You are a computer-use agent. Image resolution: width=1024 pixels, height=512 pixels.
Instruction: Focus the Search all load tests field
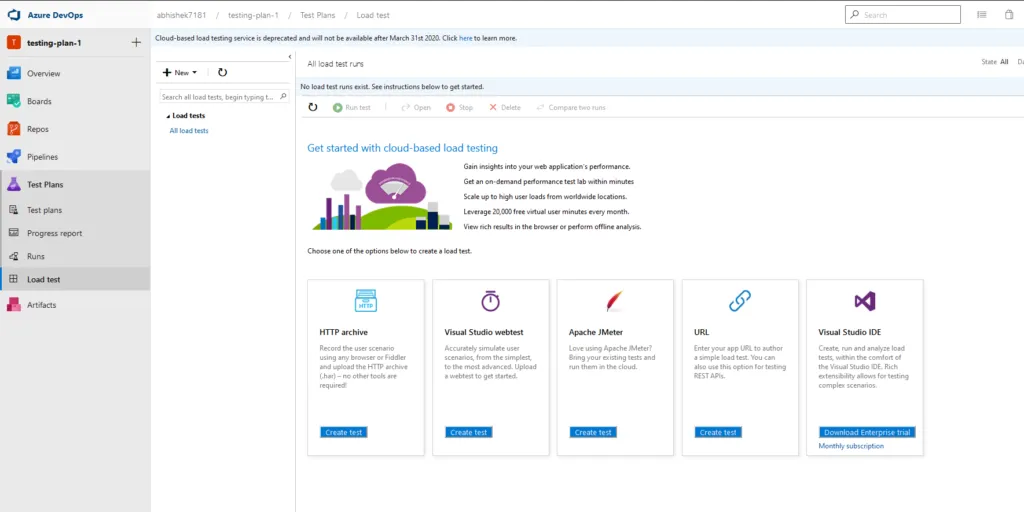click(224, 97)
